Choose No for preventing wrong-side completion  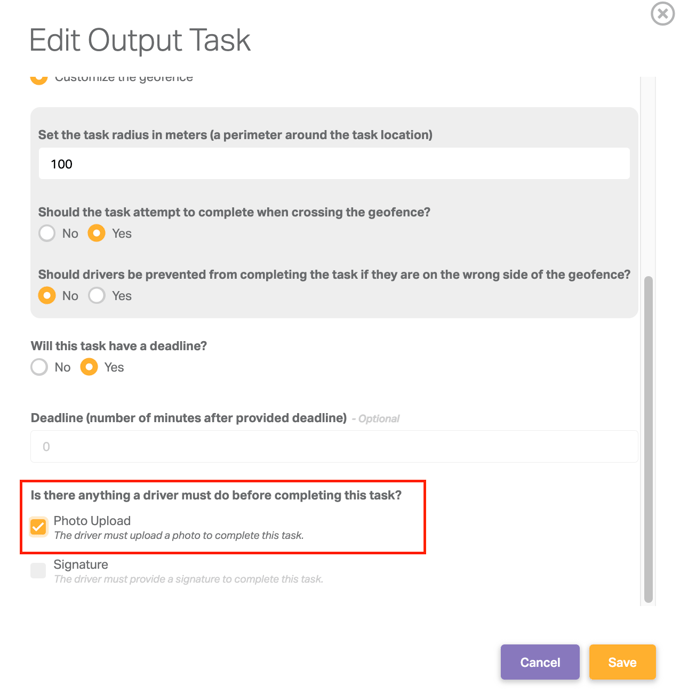pyautogui.click(x=47, y=296)
